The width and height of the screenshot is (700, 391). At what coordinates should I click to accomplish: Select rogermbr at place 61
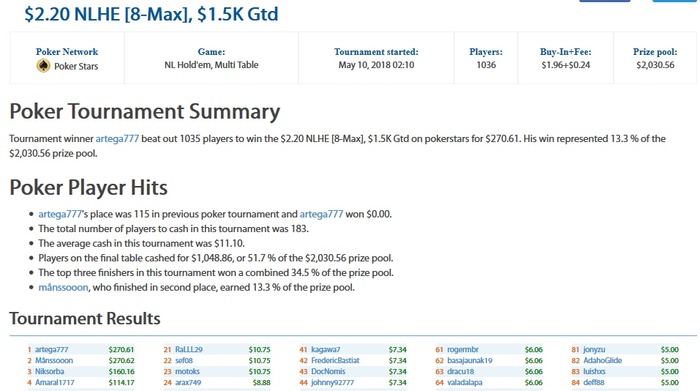(x=462, y=349)
